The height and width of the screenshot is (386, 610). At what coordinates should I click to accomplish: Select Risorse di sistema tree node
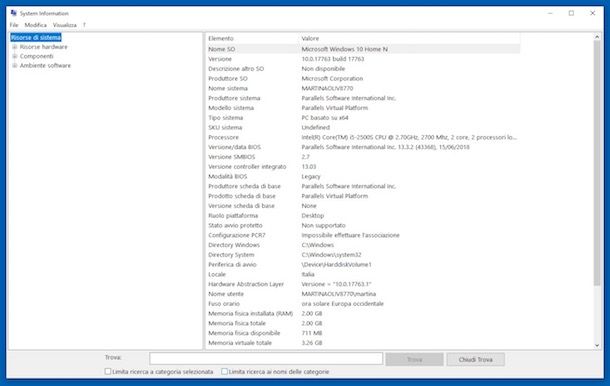36,37
